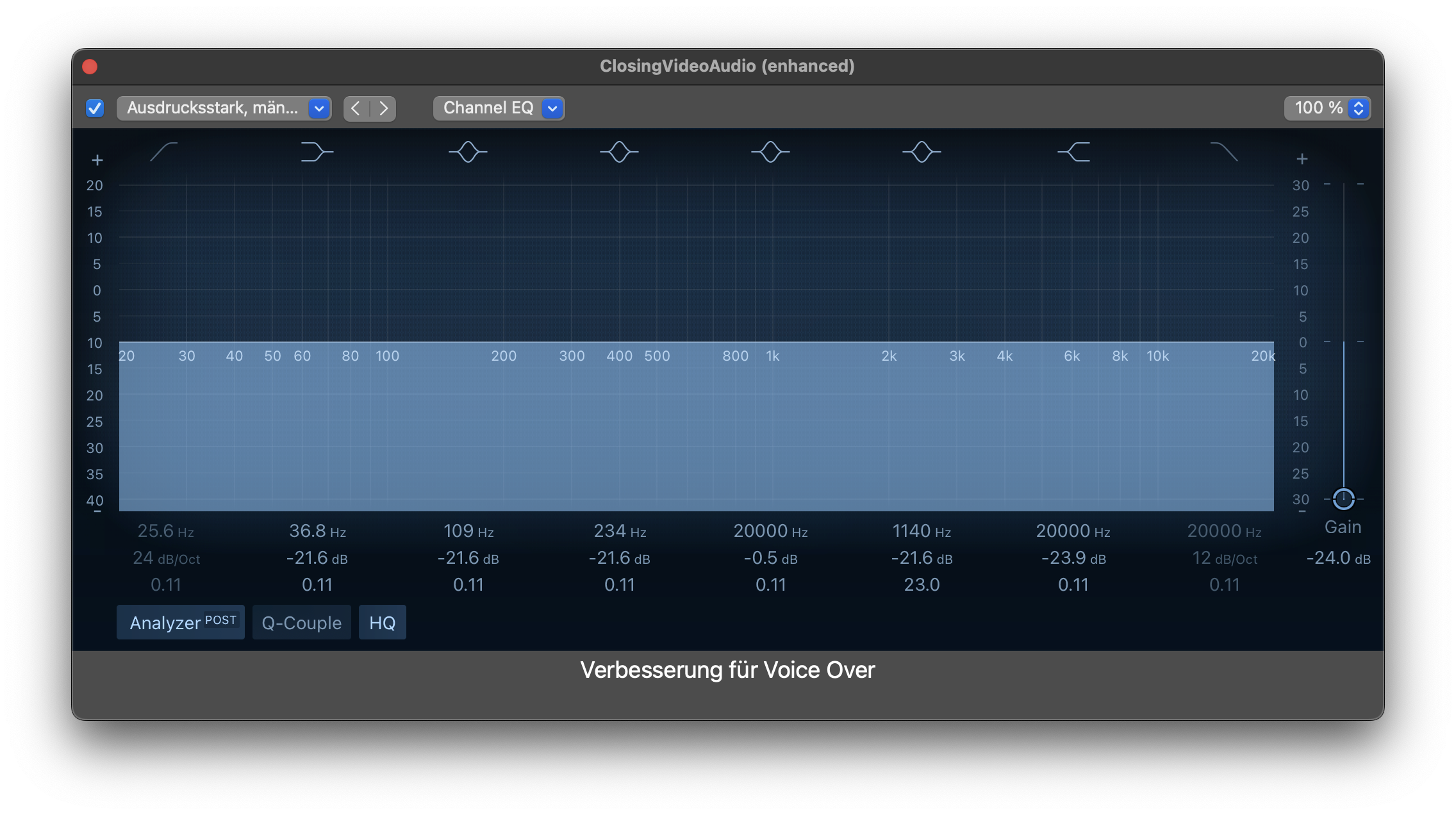Go to the next preset
This screenshot has width=1456, height=815.
(x=383, y=108)
